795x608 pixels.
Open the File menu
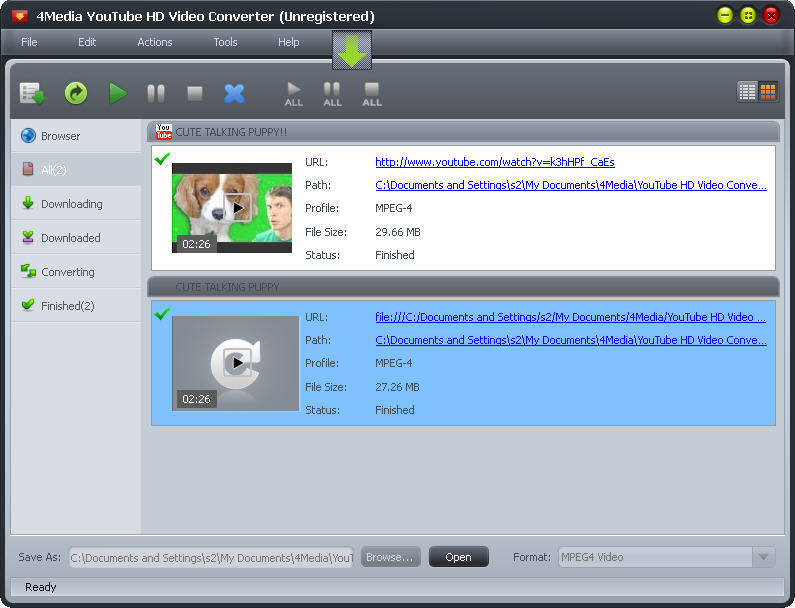(x=29, y=42)
